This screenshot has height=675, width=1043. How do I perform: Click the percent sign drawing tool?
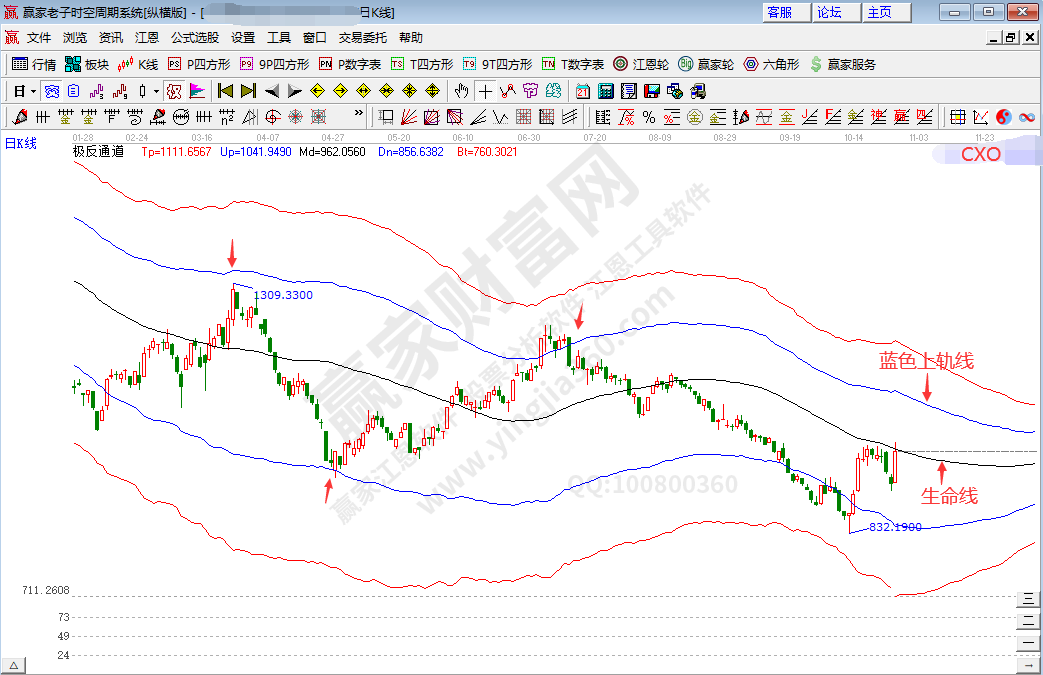[649, 117]
